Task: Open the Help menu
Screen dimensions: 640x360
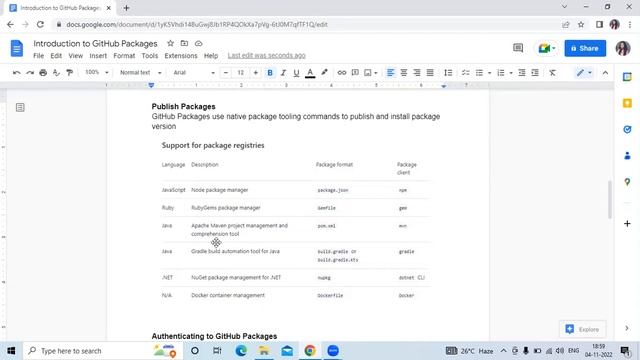Action: (x=211, y=56)
